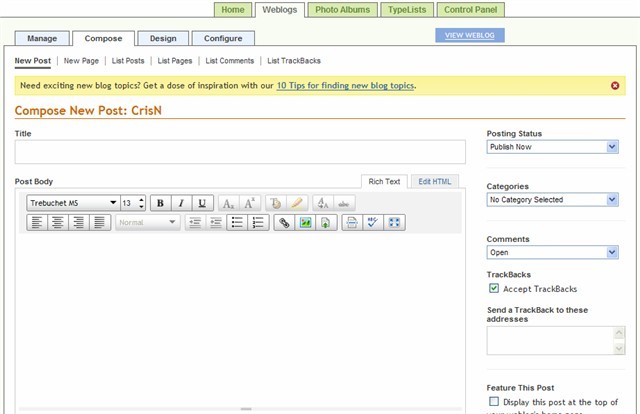Apply italic formatting to text
The width and height of the screenshot is (640, 414).
[181, 202]
